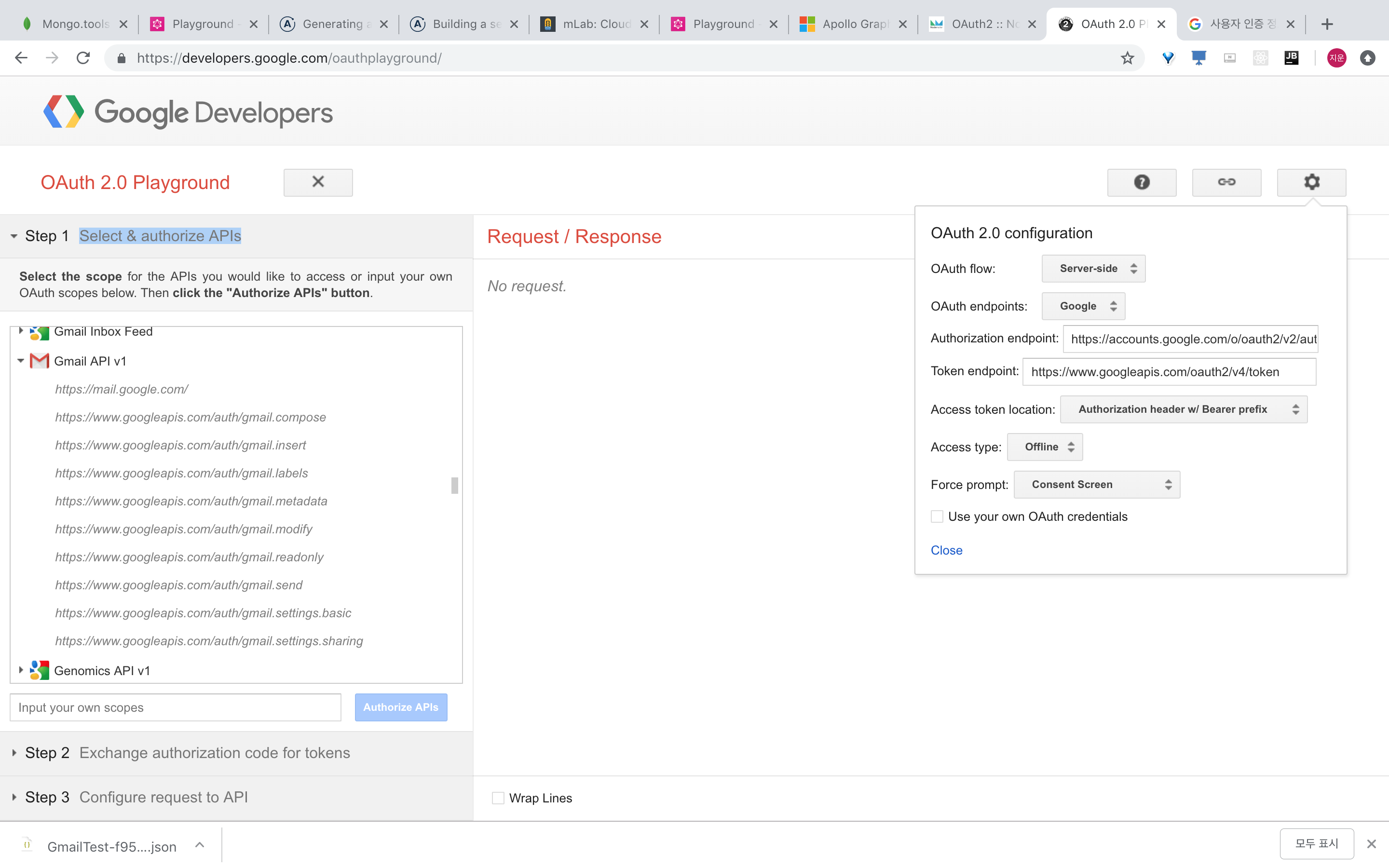This screenshot has width=1389, height=868.
Task: Open the Force prompt Consent Screen dropdown
Action: point(1097,485)
